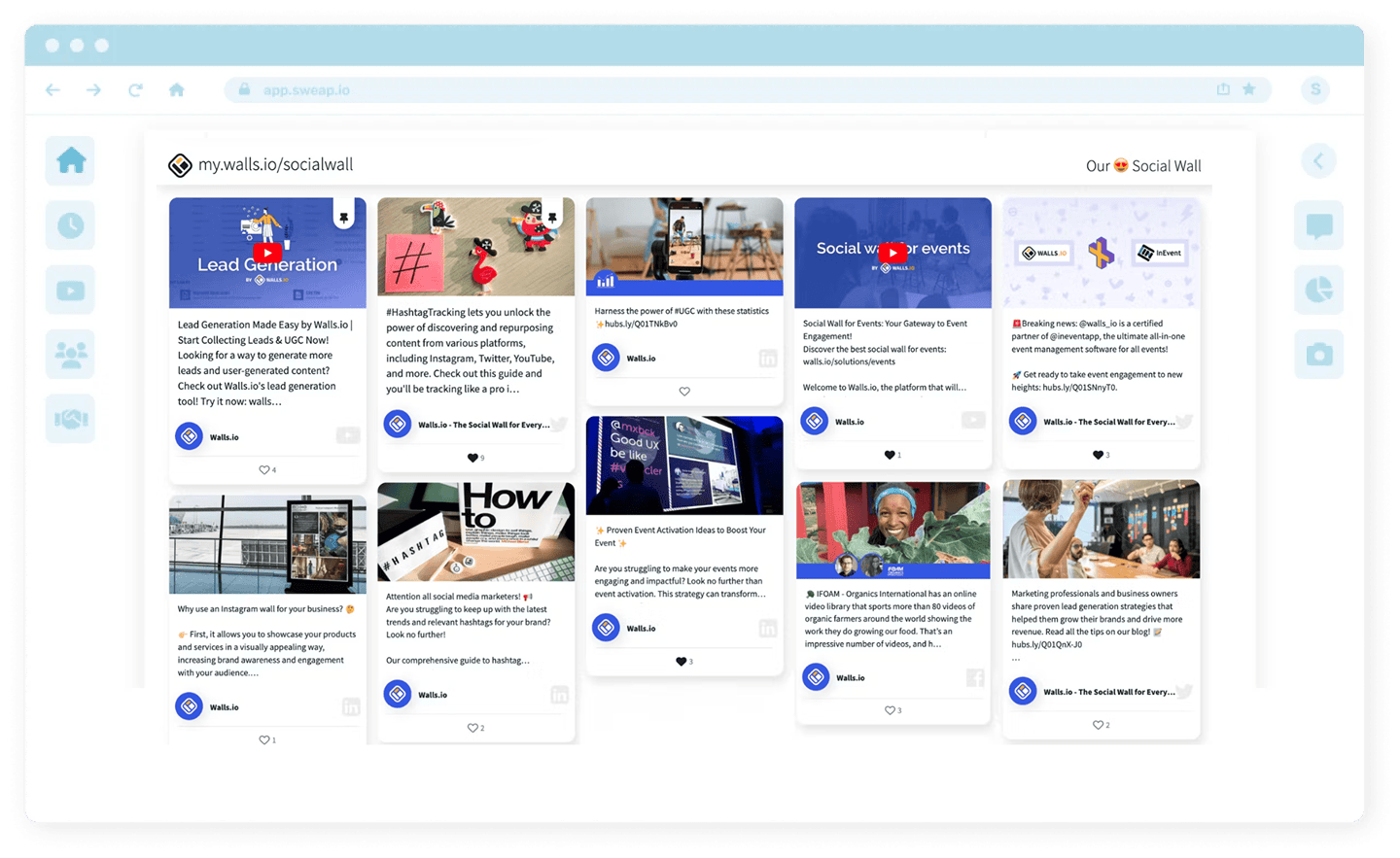Click the app.sweap.io address bar

(x=681, y=90)
